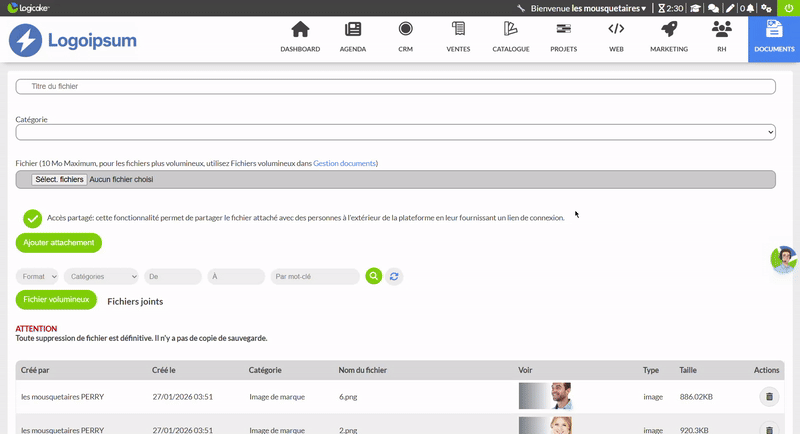Viewport: 800px width, 434px height.
Task: Click the Titre du fichier input field
Action: coord(395,87)
